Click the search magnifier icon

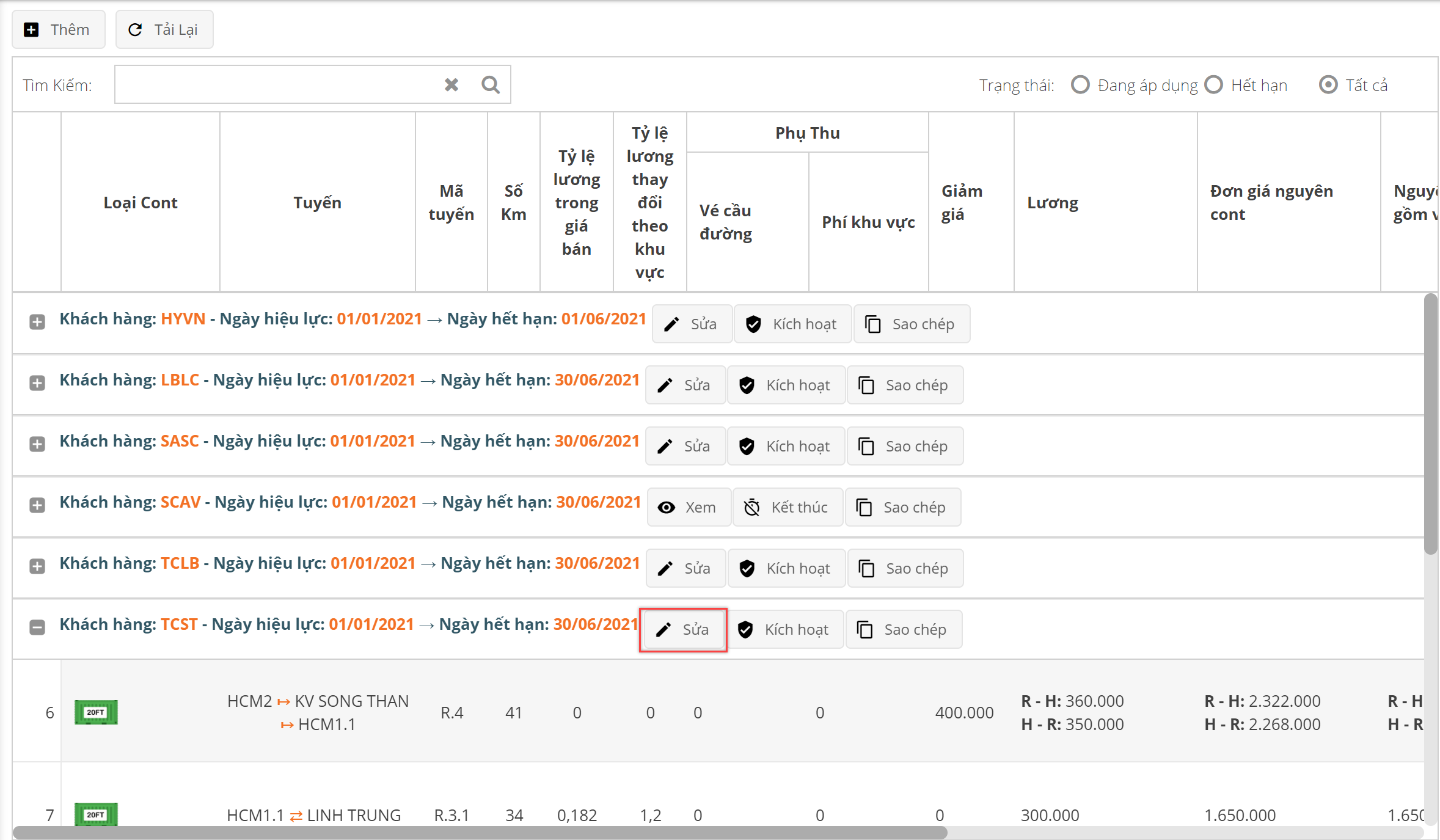coord(490,84)
